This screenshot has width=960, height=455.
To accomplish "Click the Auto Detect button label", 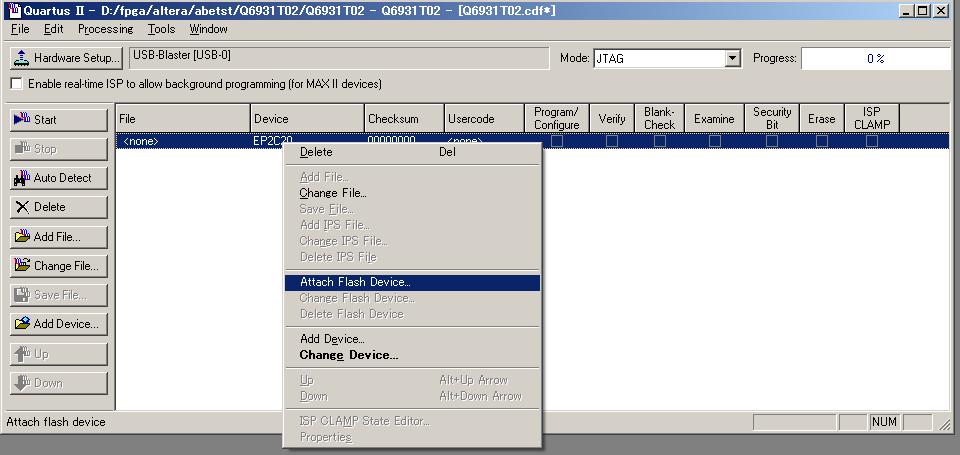I will [x=62, y=178].
